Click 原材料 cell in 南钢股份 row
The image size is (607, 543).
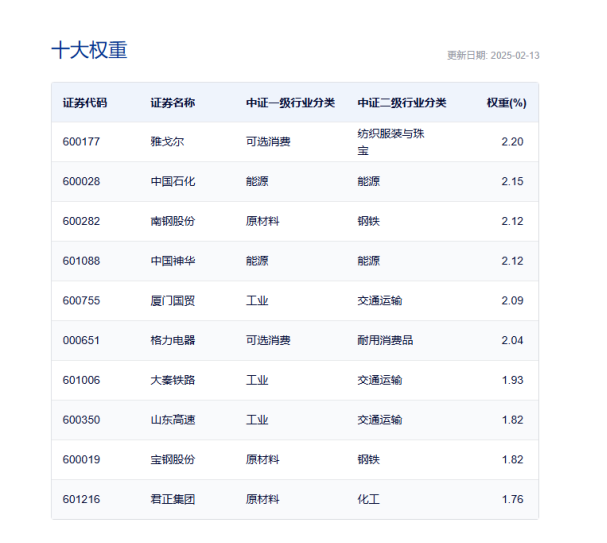(x=262, y=221)
